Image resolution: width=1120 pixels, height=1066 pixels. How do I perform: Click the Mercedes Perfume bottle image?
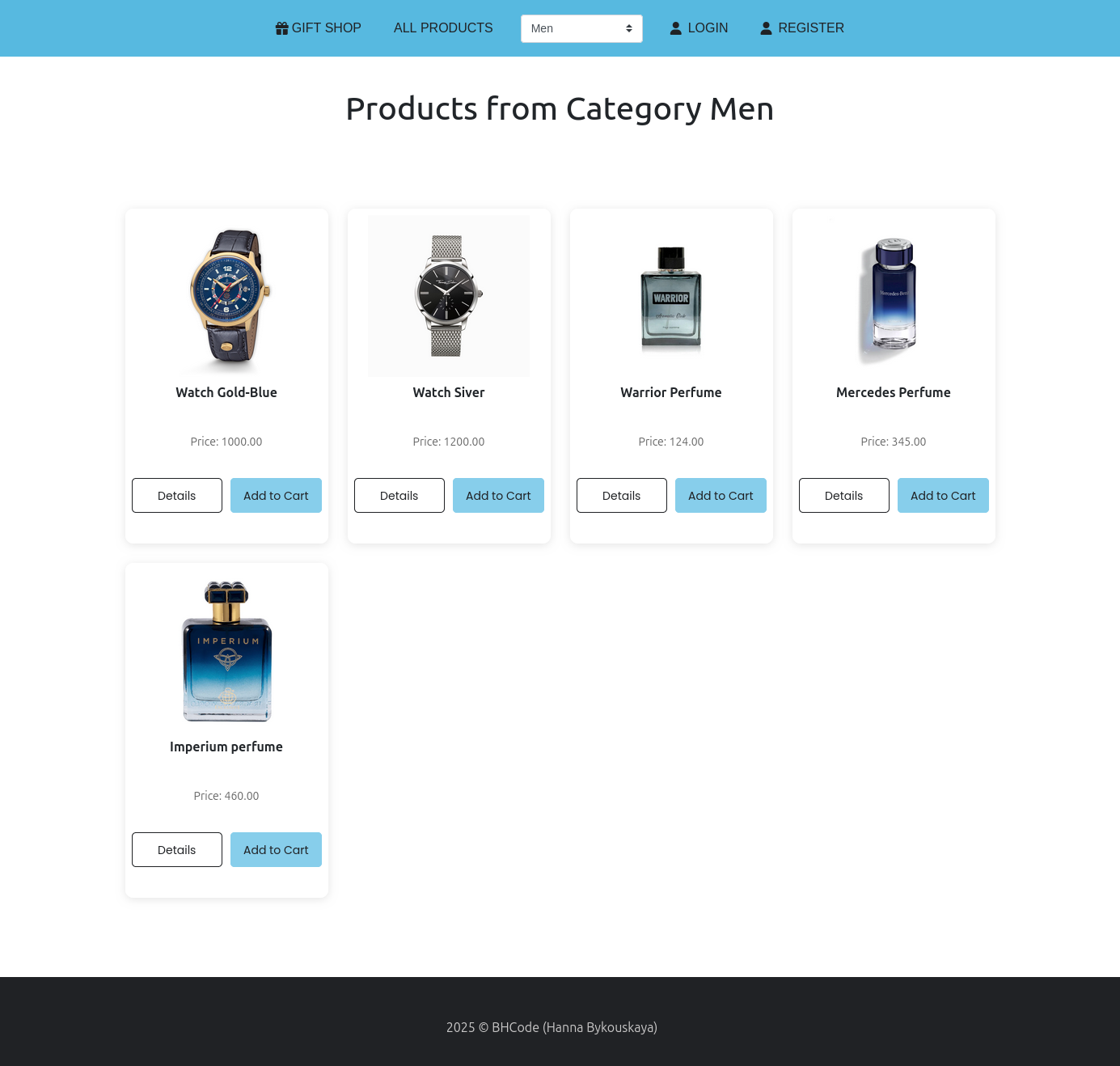[x=894, y=296]
